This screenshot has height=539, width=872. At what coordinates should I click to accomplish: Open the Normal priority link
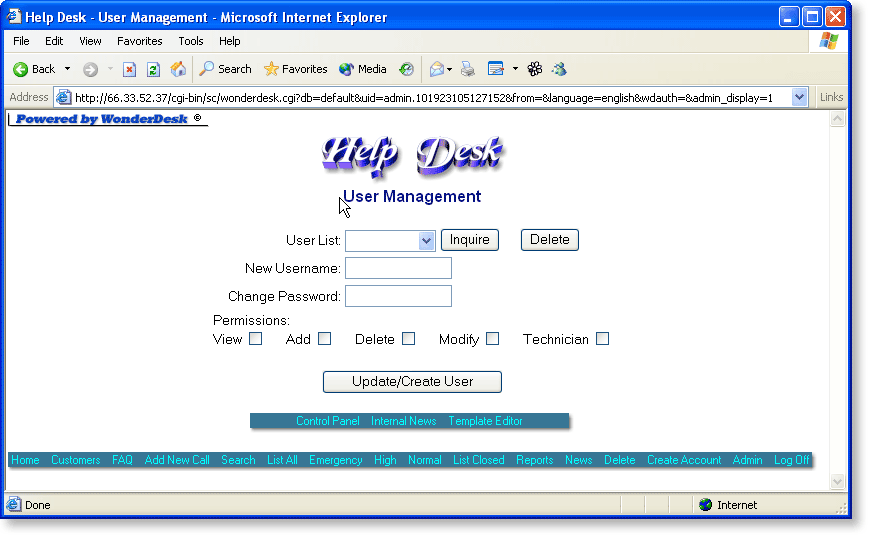(425, 460)
